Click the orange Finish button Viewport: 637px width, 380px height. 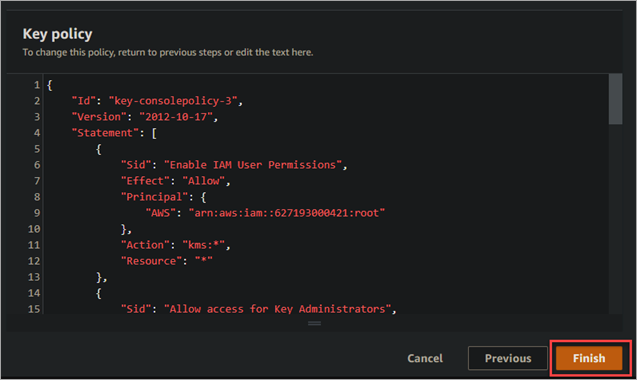(589, 358)
